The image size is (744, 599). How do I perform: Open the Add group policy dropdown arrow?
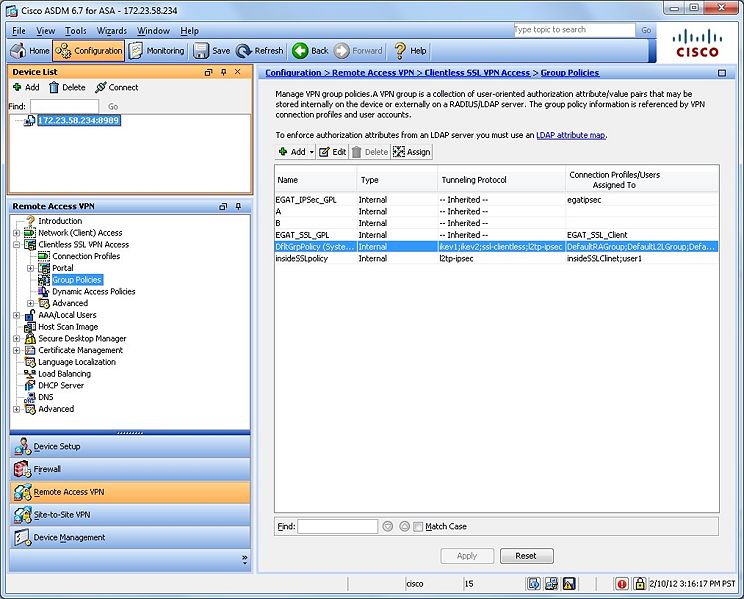click(x=311, y=152)
